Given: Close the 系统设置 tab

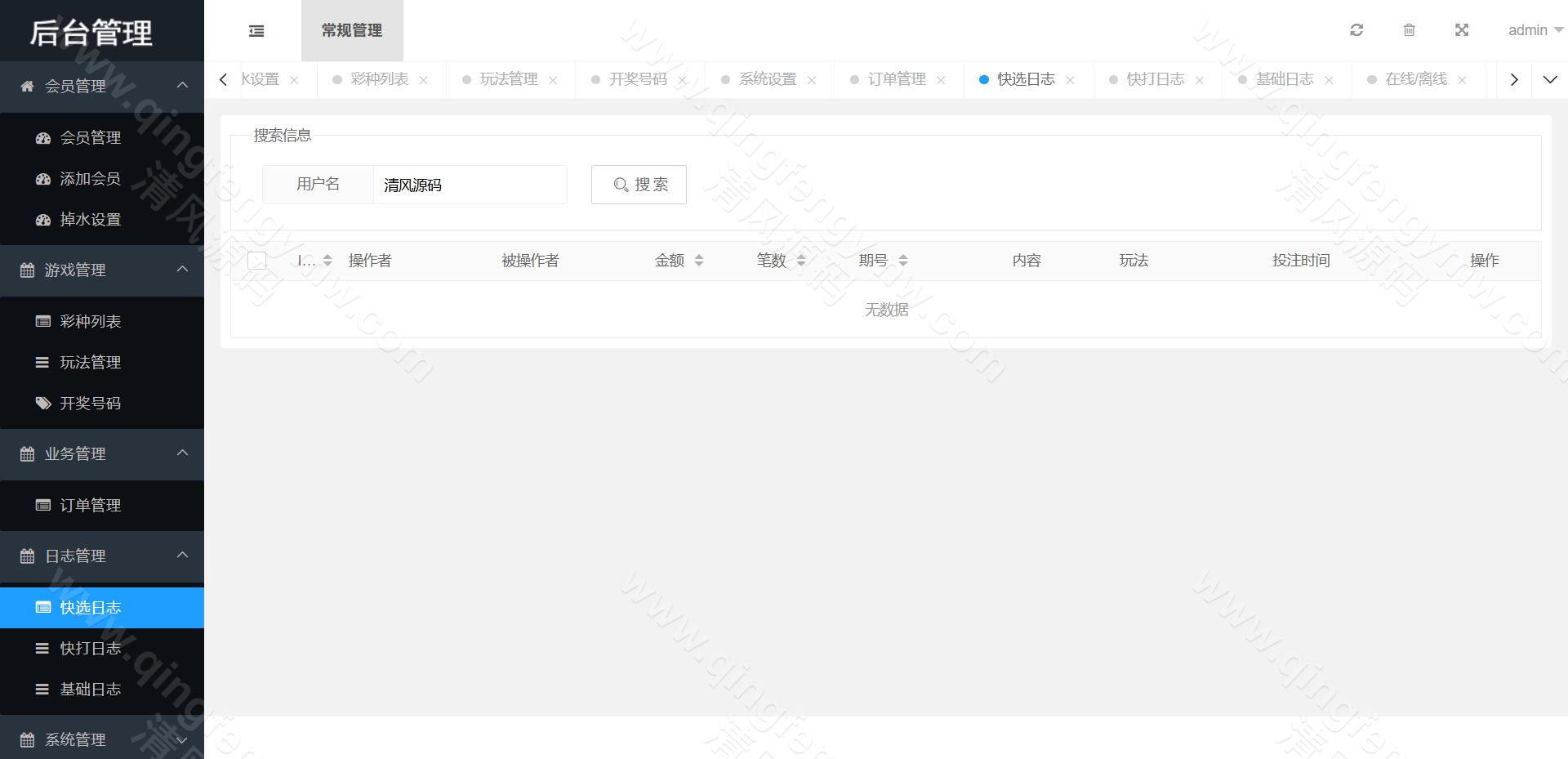Looking at the screenshot, I should 812,79.
